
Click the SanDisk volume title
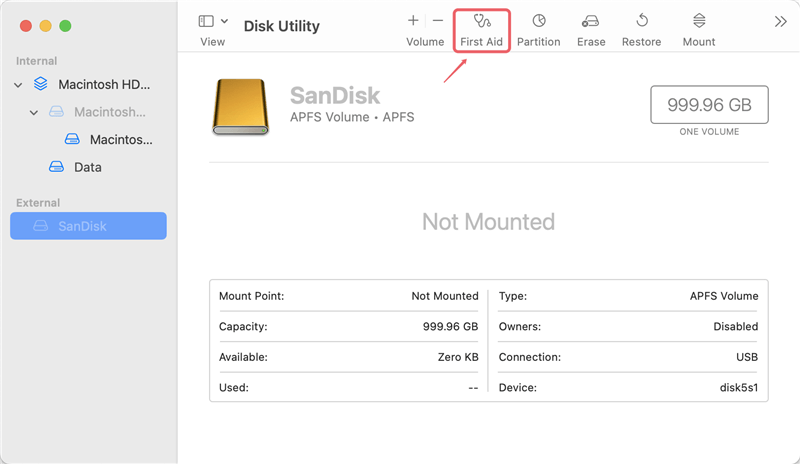point(335,95)
